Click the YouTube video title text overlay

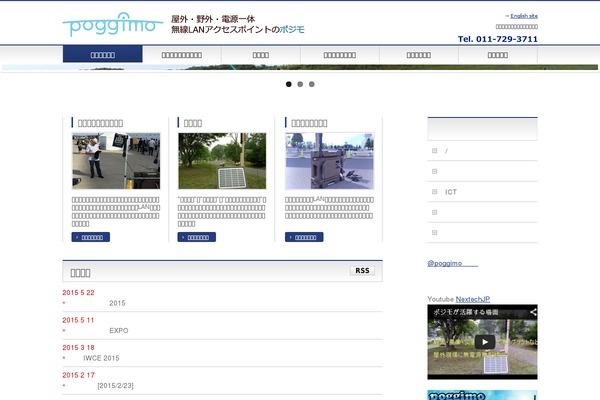click(x=466, y=312)
